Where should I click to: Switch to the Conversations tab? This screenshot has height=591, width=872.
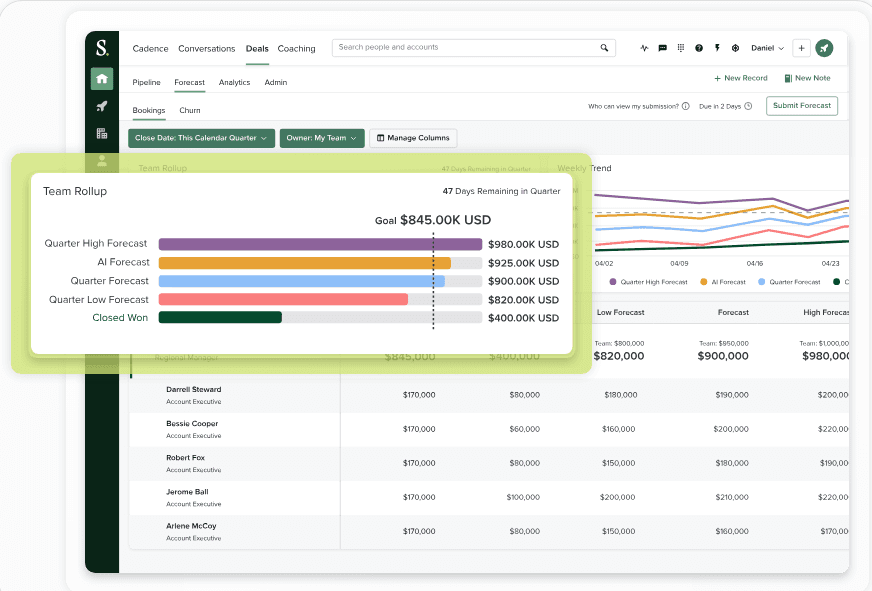point(206,48)
